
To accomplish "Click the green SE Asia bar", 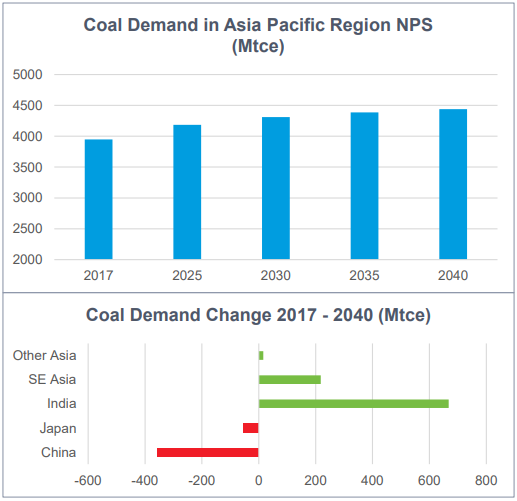I will pyautogui.click(x=290, y=380).
